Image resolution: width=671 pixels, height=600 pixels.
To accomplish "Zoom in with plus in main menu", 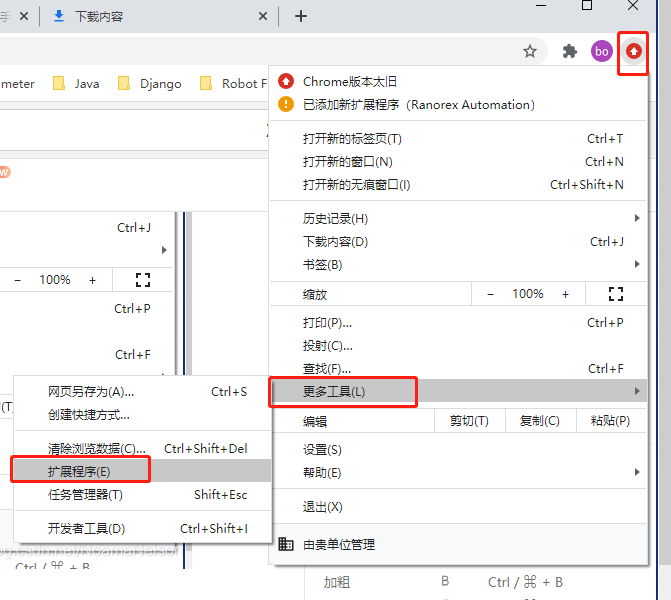I will [x=565, y=294].
